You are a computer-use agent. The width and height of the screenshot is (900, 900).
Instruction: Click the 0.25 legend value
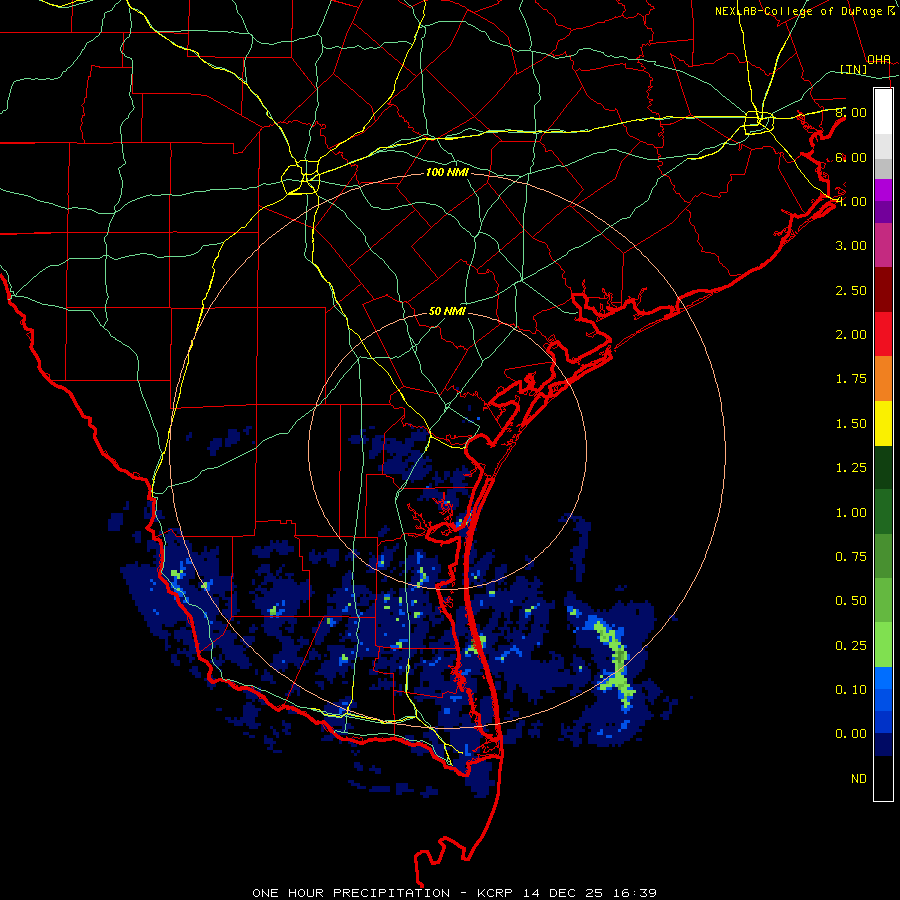click(x=851, y=646)
